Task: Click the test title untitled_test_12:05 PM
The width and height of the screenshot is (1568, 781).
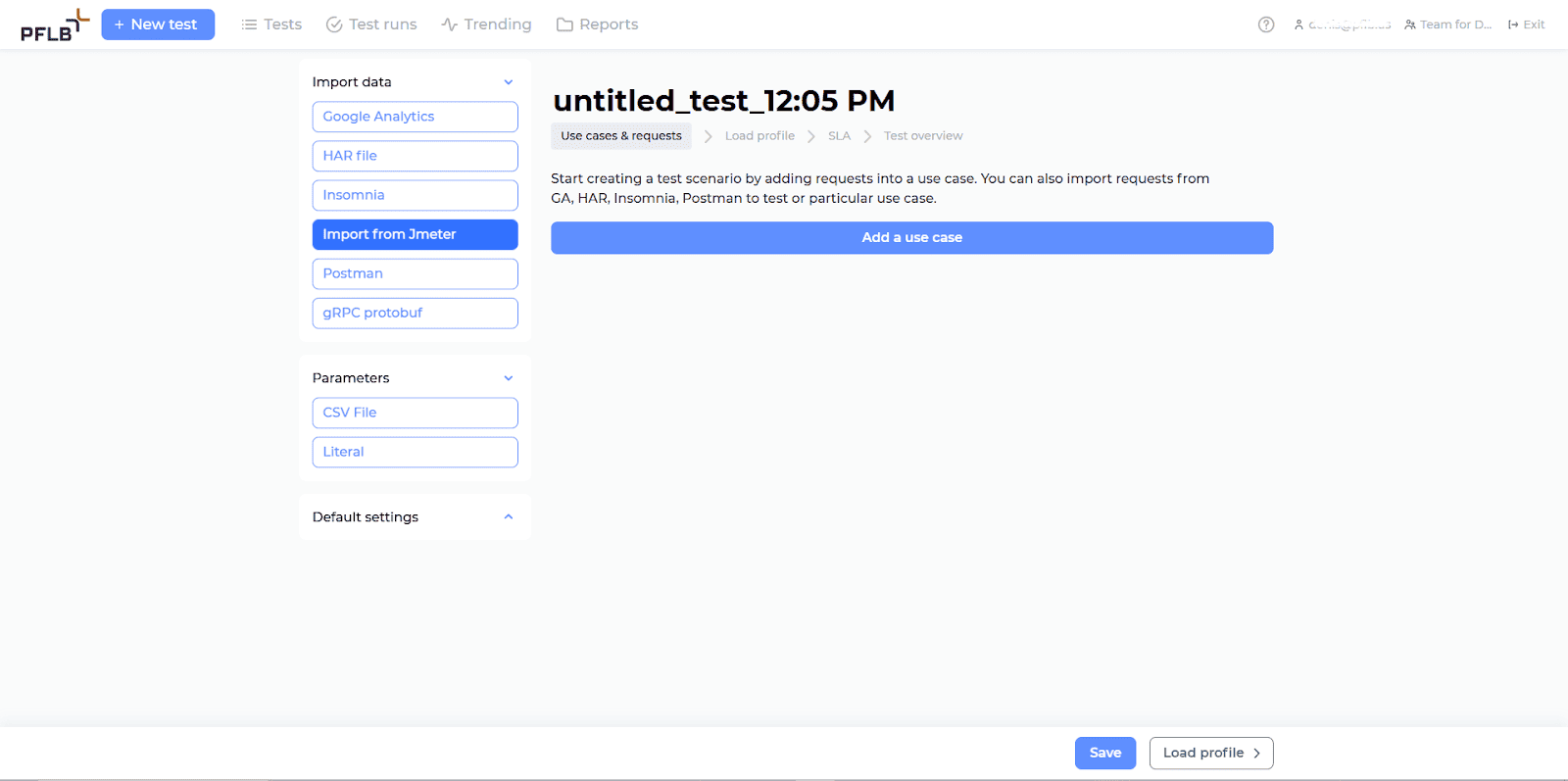Action: coord(723,101)
